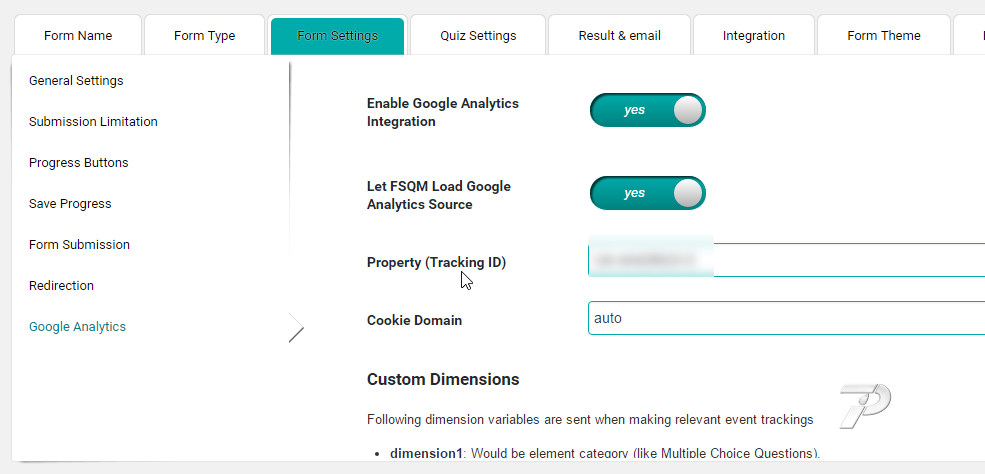Click the watermark logo icon
The width and height of the screenshot is (985, 474).
pos(865,406)
